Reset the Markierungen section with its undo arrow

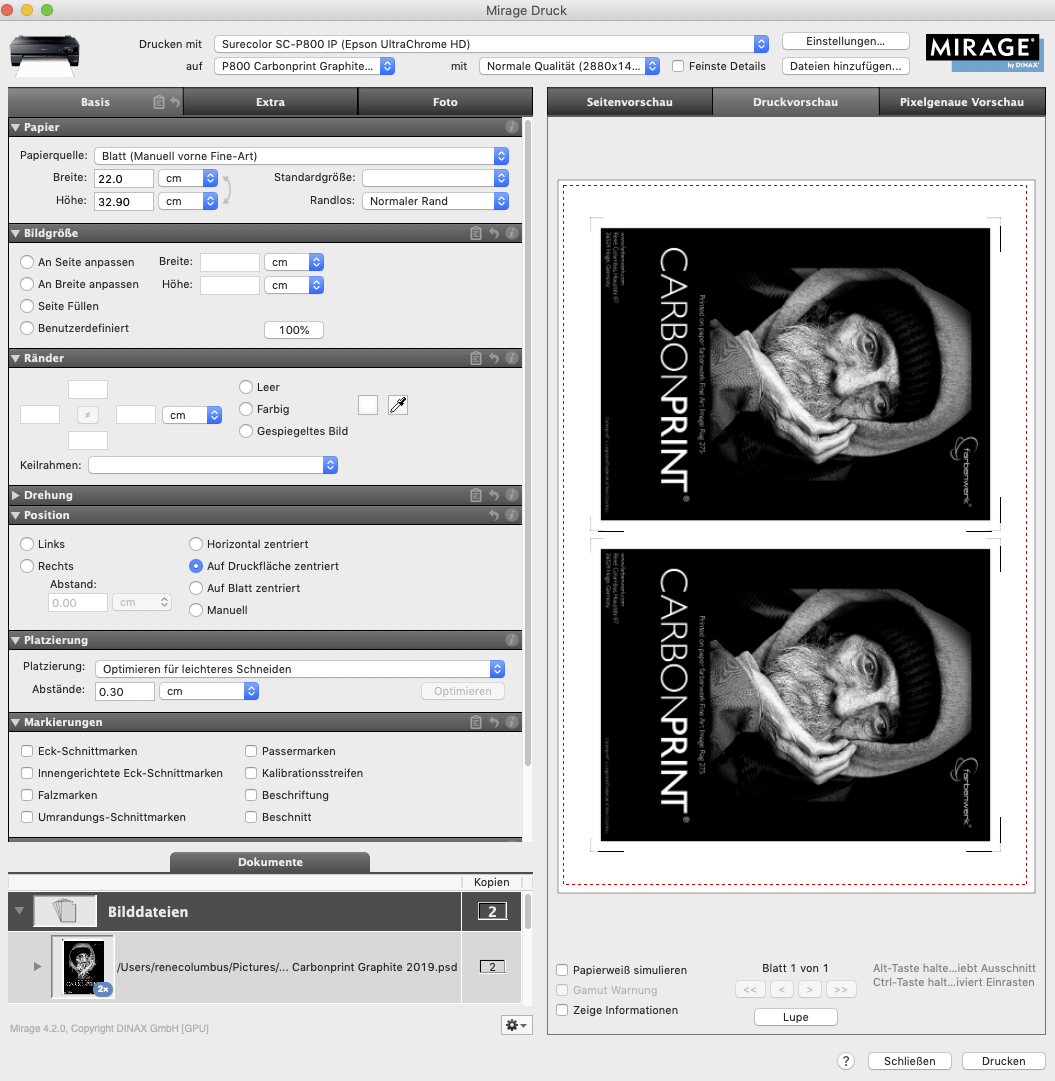pos(494,722)
